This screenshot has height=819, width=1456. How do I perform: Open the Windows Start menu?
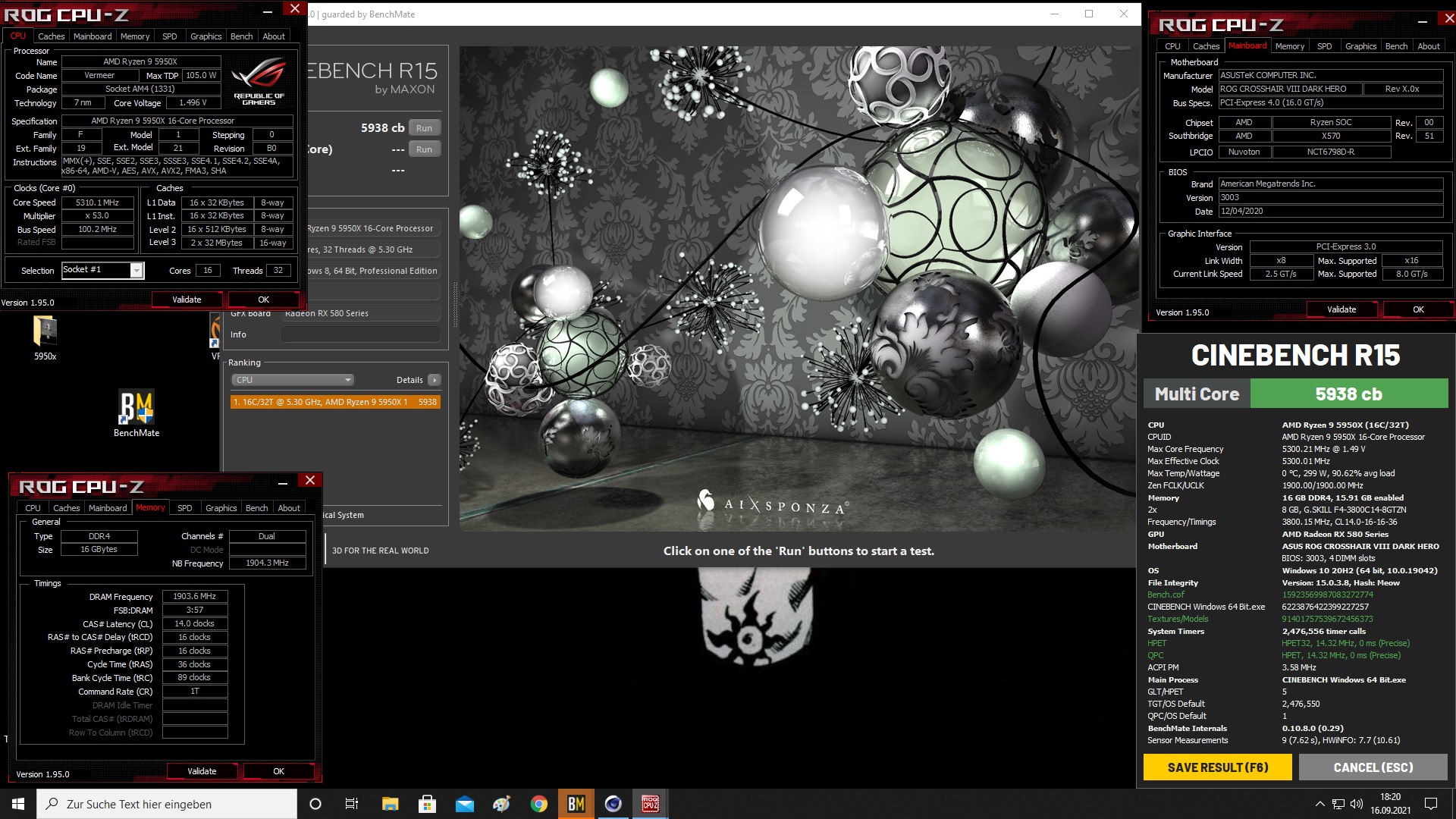pyautogui.click(x=18, y=804)
